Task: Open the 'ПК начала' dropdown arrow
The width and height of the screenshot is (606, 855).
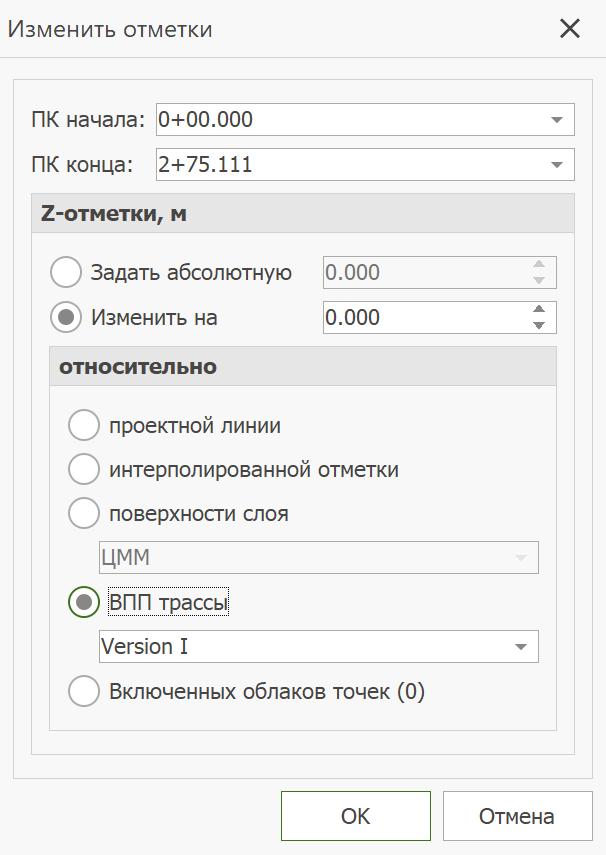Action: tap(557, 120)
